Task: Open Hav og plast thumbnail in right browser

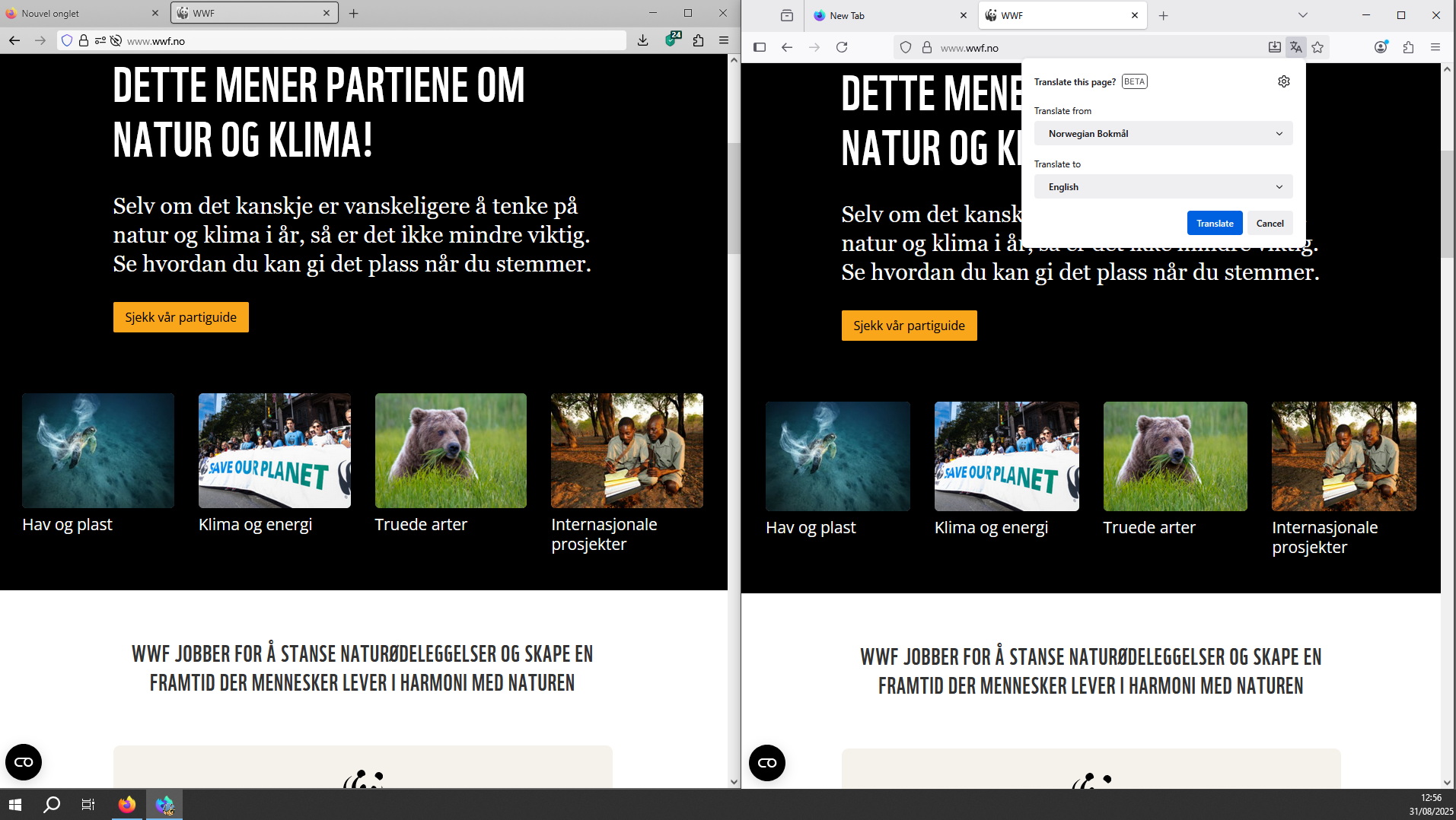Action: [x=838, y=456]
